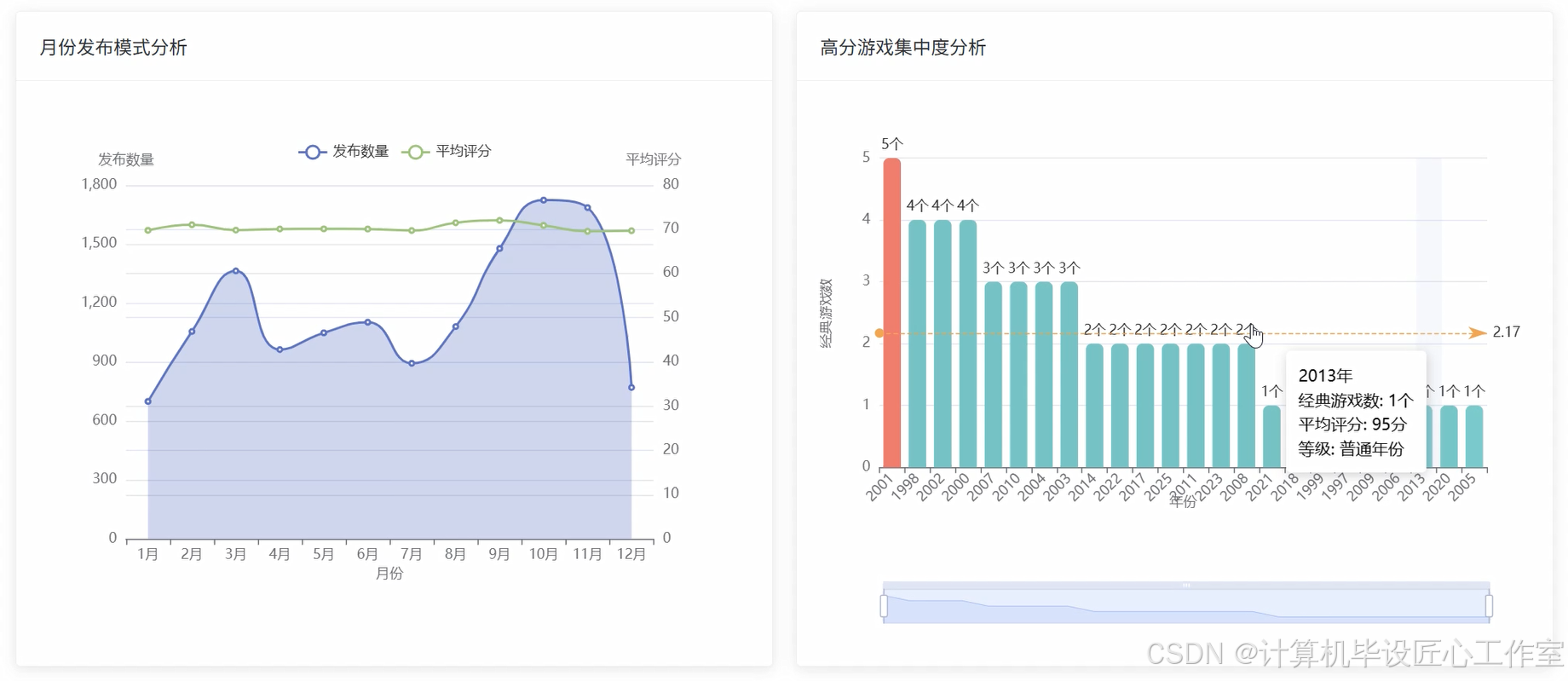1568x681 pixels.
Task: Click the orange average line start dot
Action: pyautogui.click(x=879, y=333)
